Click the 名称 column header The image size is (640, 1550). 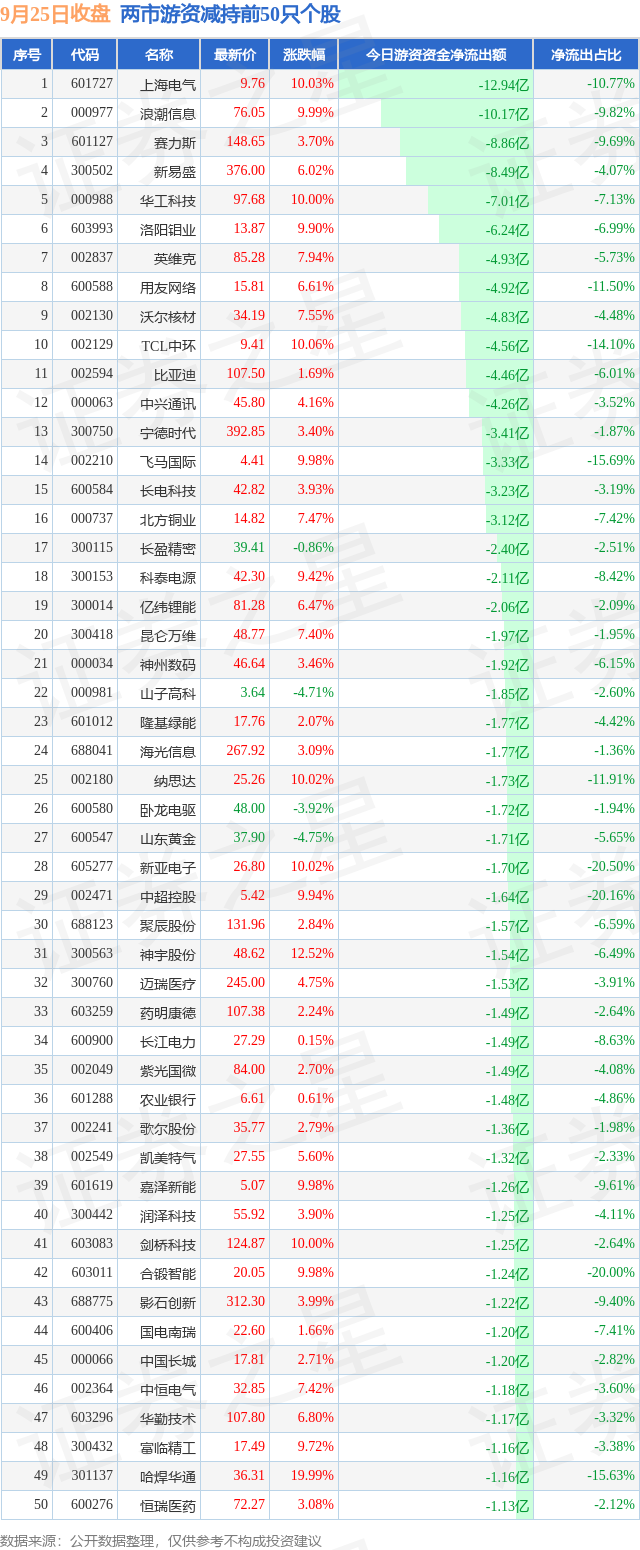pos(159,55)
